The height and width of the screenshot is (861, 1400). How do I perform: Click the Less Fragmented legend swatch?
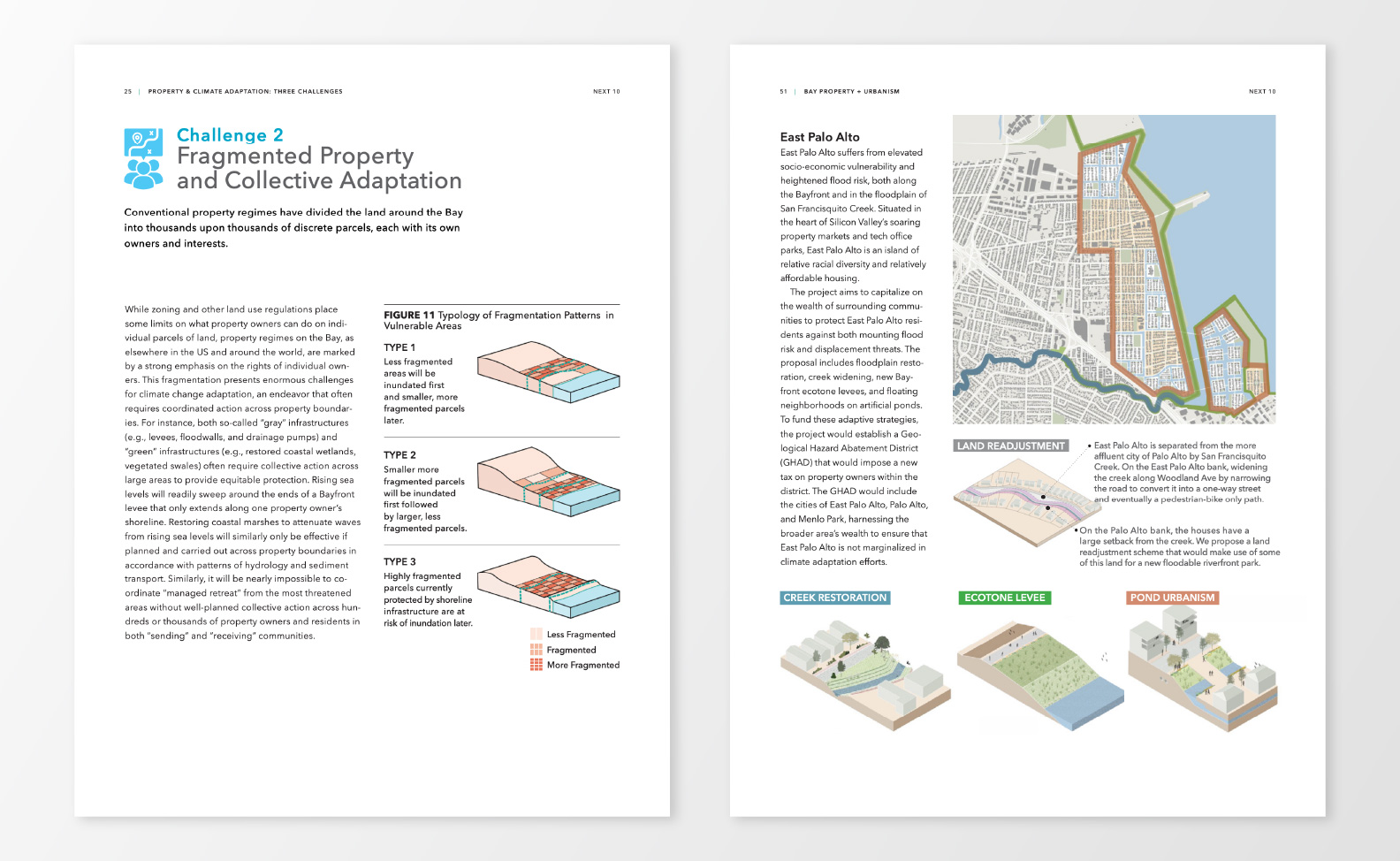point(536,635)
